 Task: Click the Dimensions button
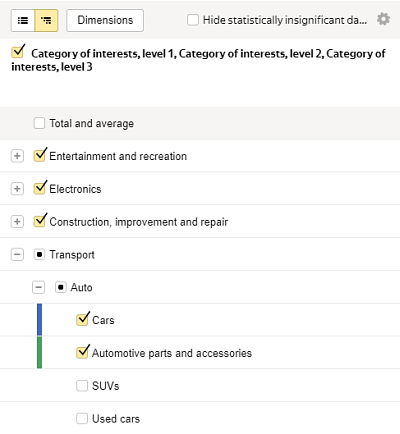pos(105,20)
